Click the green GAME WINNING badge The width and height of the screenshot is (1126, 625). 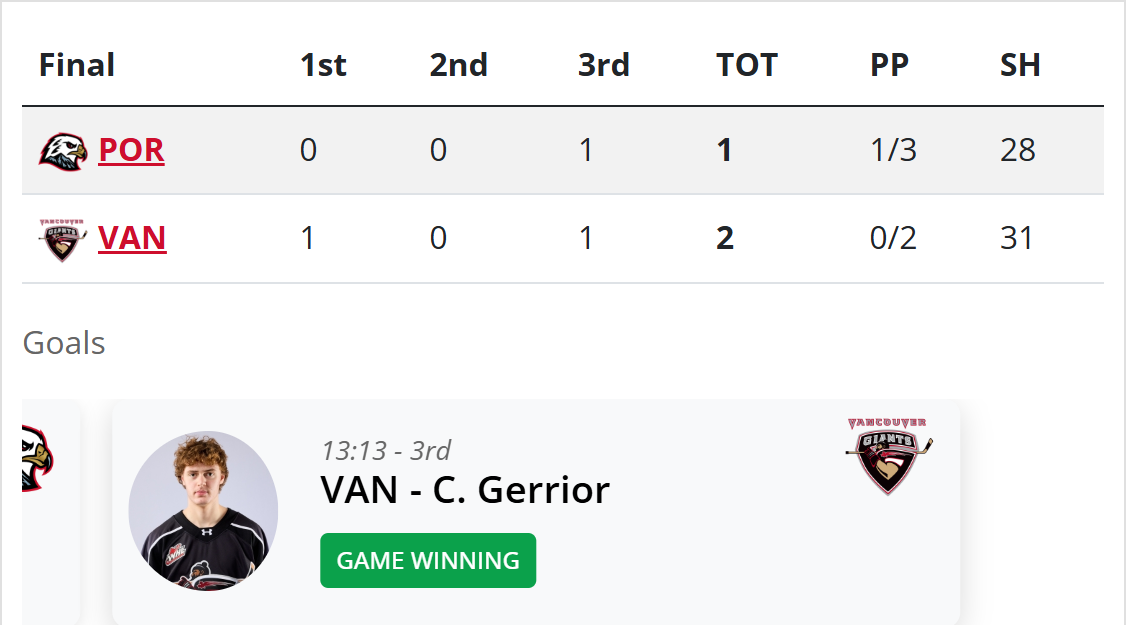pyautogui.click(x=428, y=561)
